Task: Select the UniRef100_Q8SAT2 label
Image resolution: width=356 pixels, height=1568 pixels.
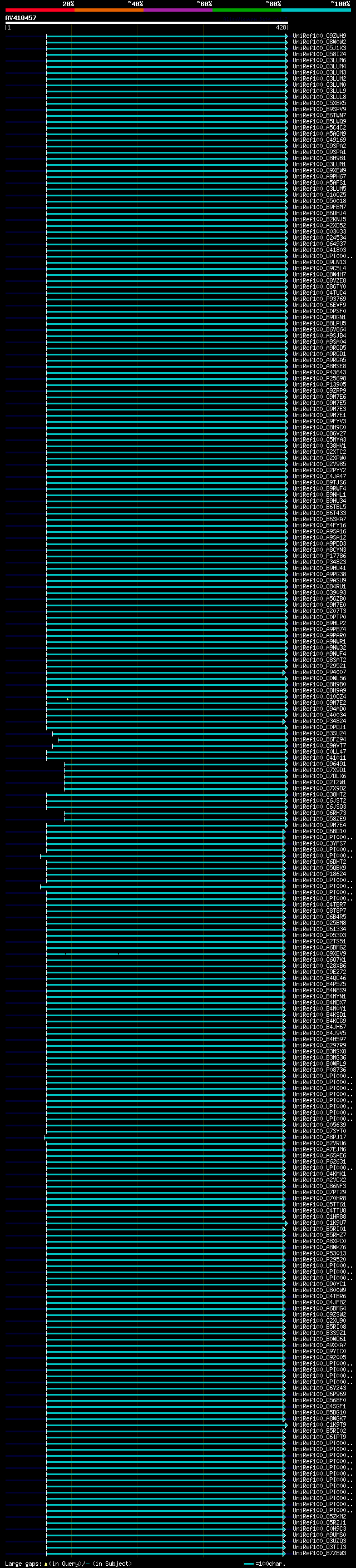Action: click(x=319, y=660)
